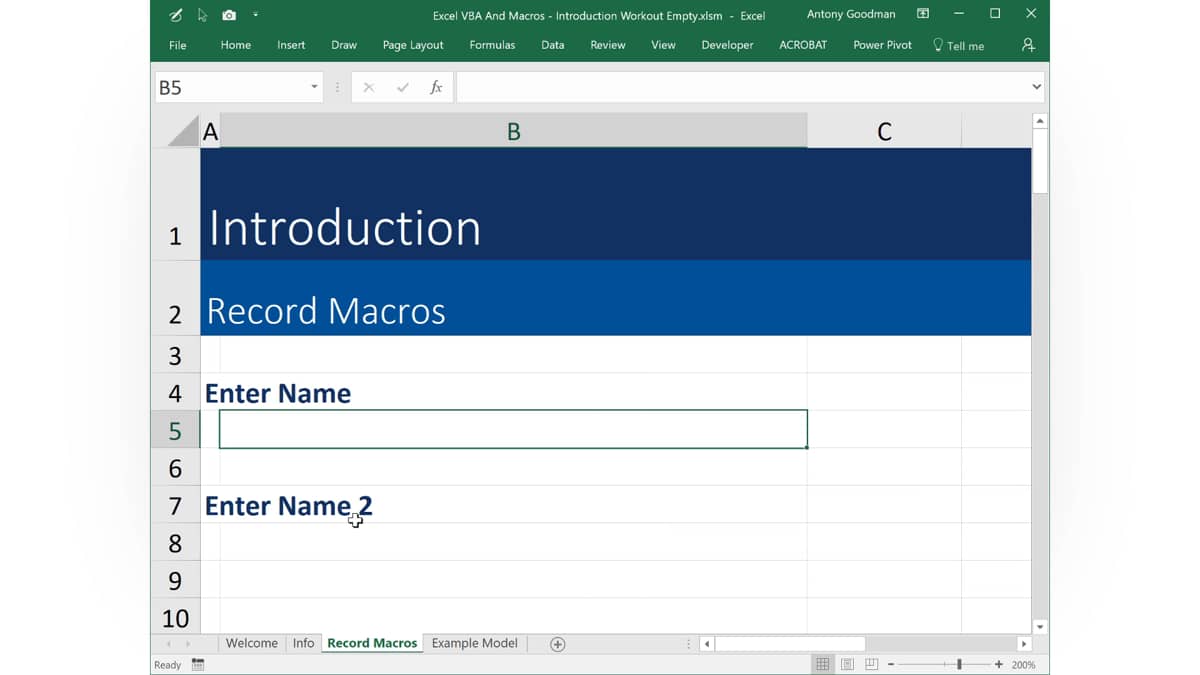Expand the Name Box dropdown arrow
1200x675 pixels.
315,87
